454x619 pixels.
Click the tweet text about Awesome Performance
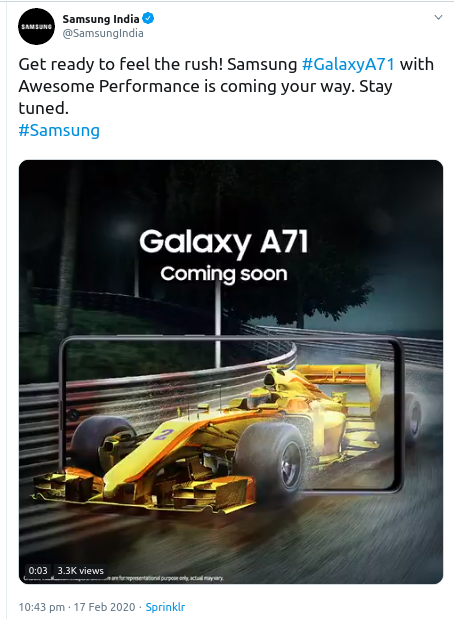(x=226, y=86)
